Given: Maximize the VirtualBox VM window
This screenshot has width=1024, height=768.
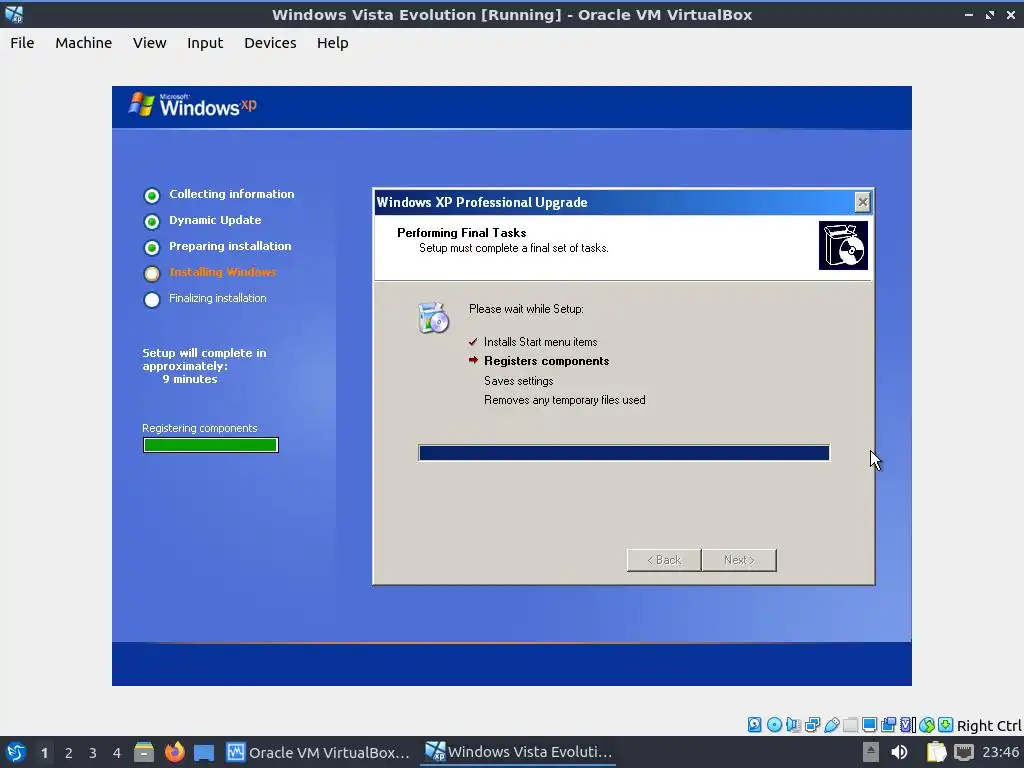Looking at the screenshot, I should point(990,14).
